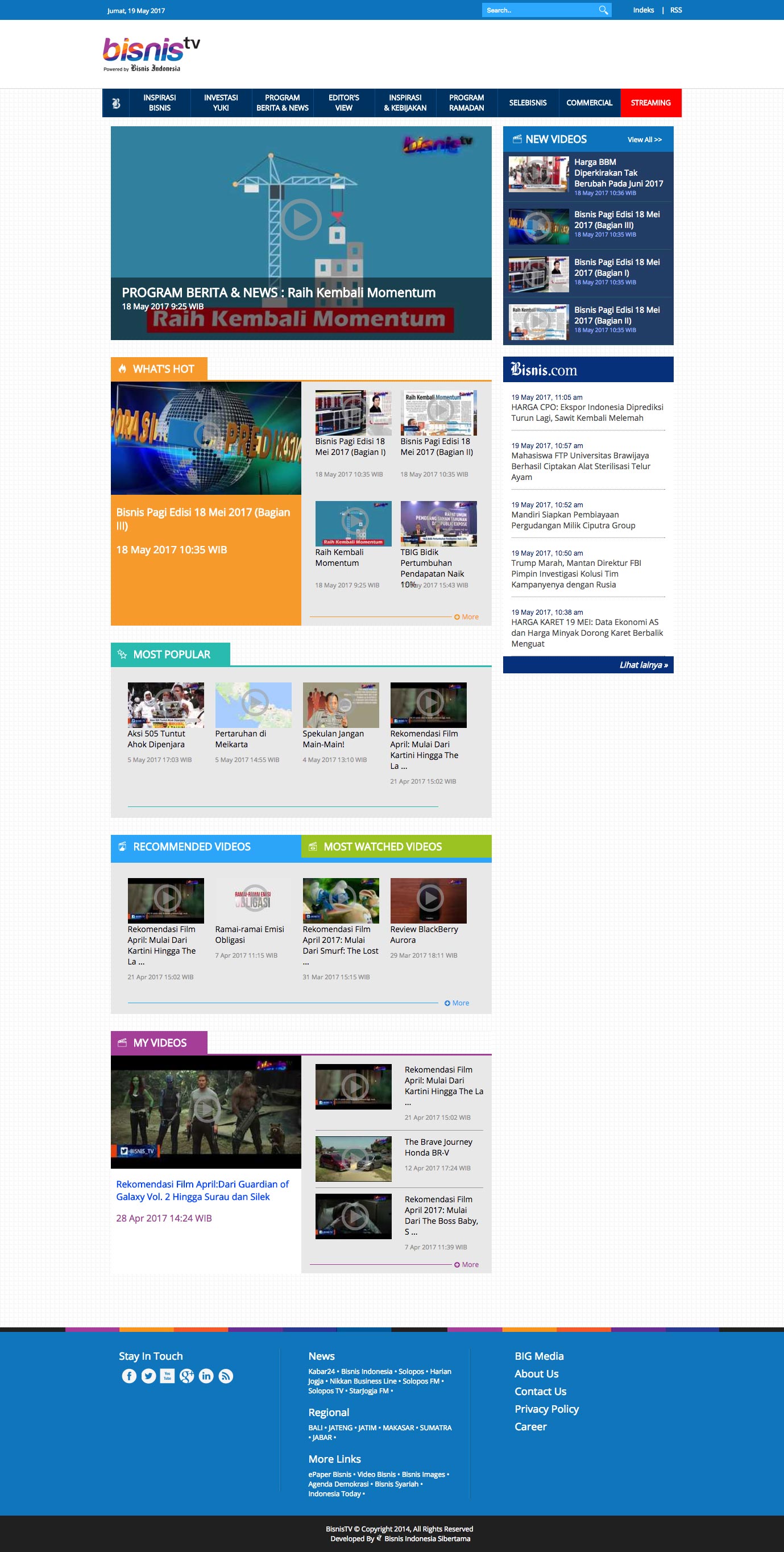Select the SELEBISNIS menu item
Image resolution: width=784 pixels, height=1552 pixels.
528,103
